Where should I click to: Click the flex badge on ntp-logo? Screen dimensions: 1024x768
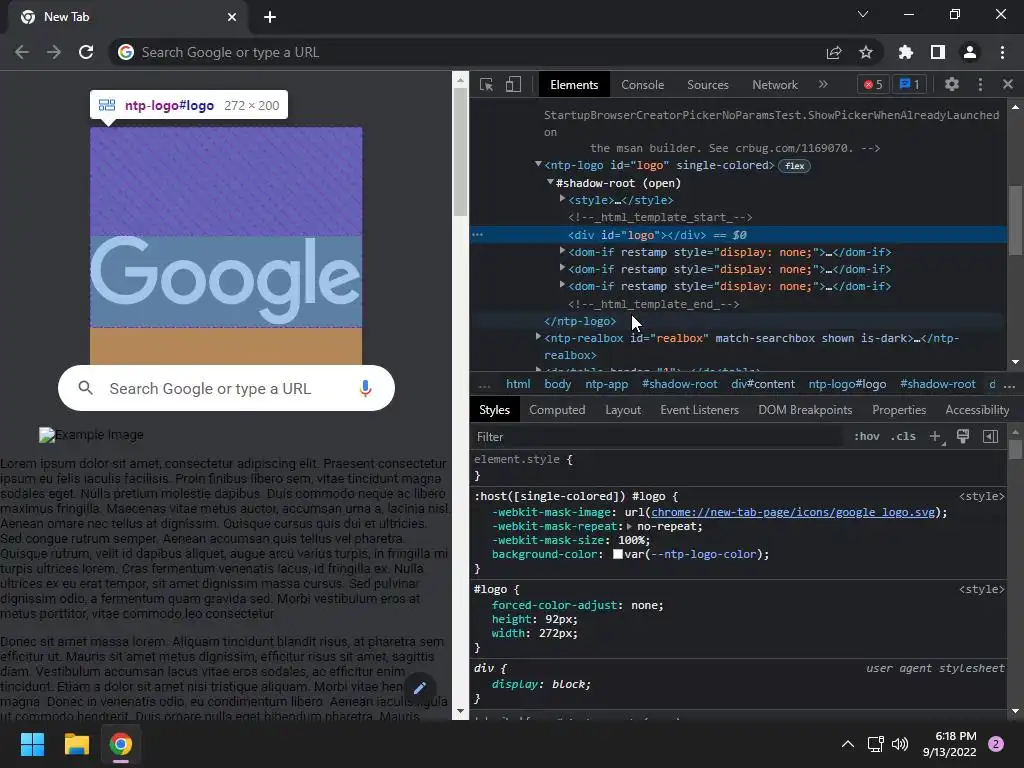794,166
